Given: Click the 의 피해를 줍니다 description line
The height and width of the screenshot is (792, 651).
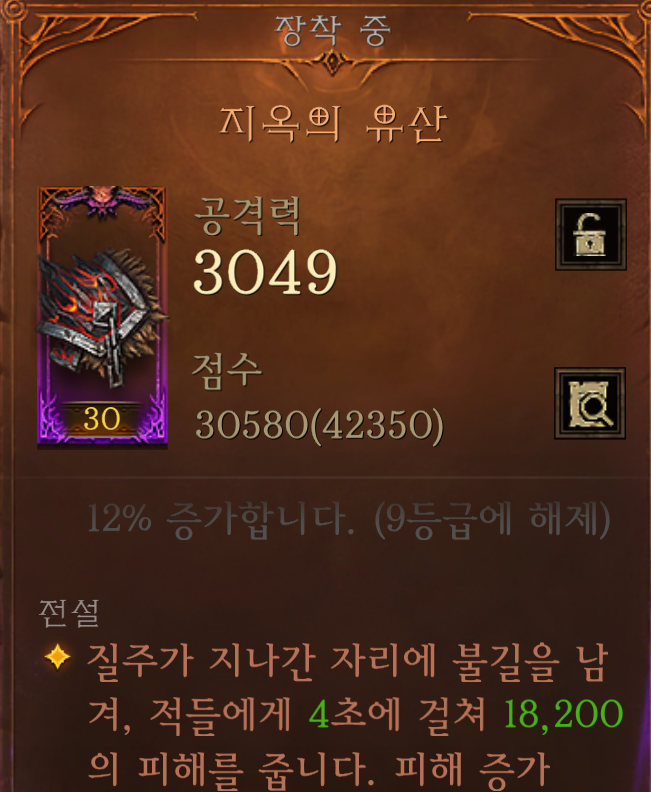Looking at the screenshot, I should [x=227, y=769].
